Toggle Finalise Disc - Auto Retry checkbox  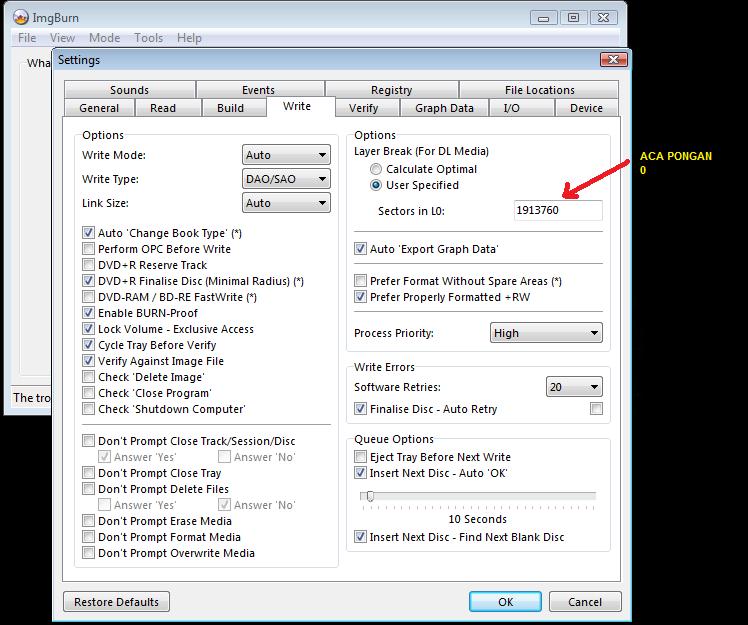click(360, 408)
